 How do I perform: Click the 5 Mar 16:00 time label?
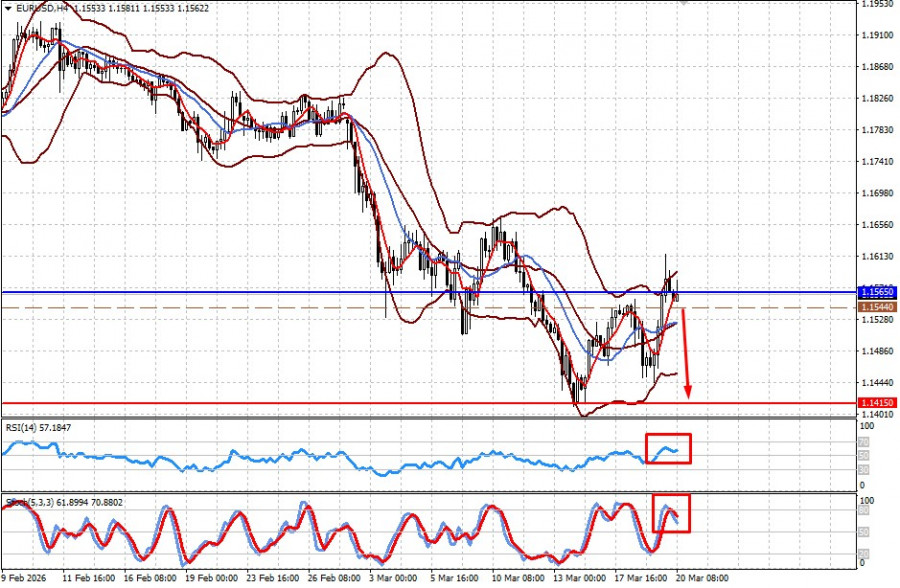455,578
